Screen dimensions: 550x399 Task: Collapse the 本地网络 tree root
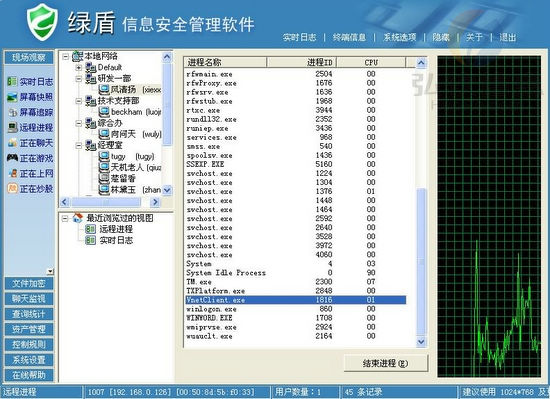(x=66, y=56)
